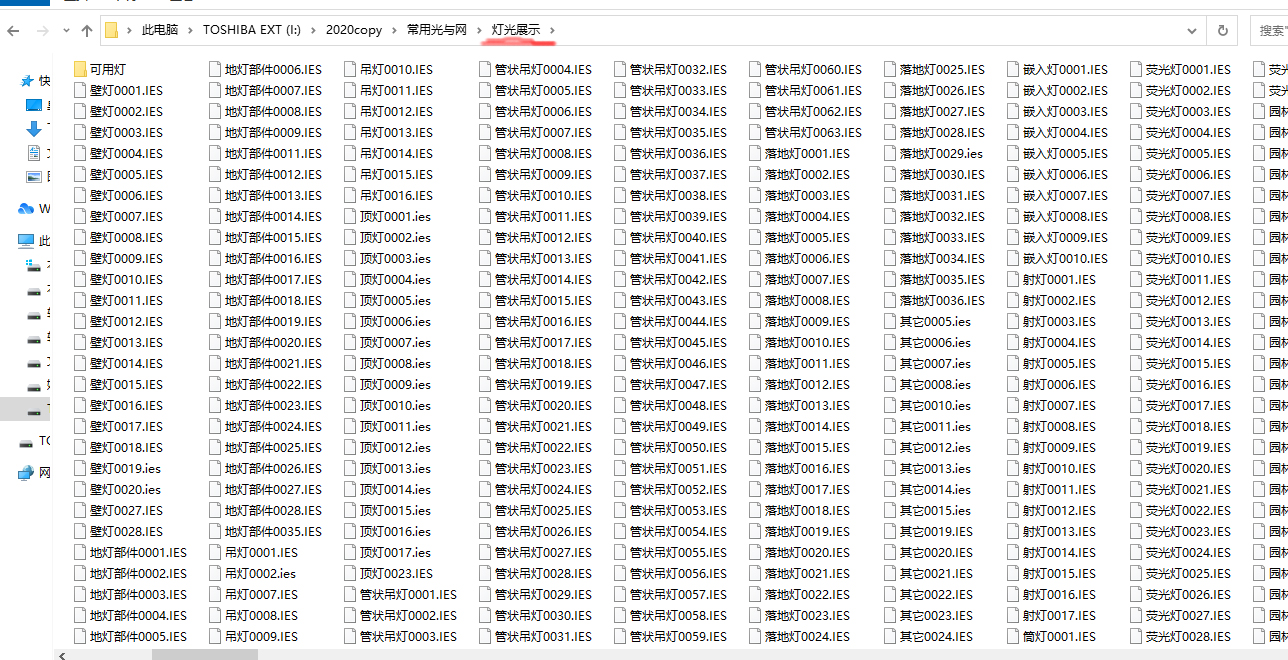The image size is (1288, 660).
Task: Select TOSHIBA drive icon near sidebar bottom
Action: 27,441
